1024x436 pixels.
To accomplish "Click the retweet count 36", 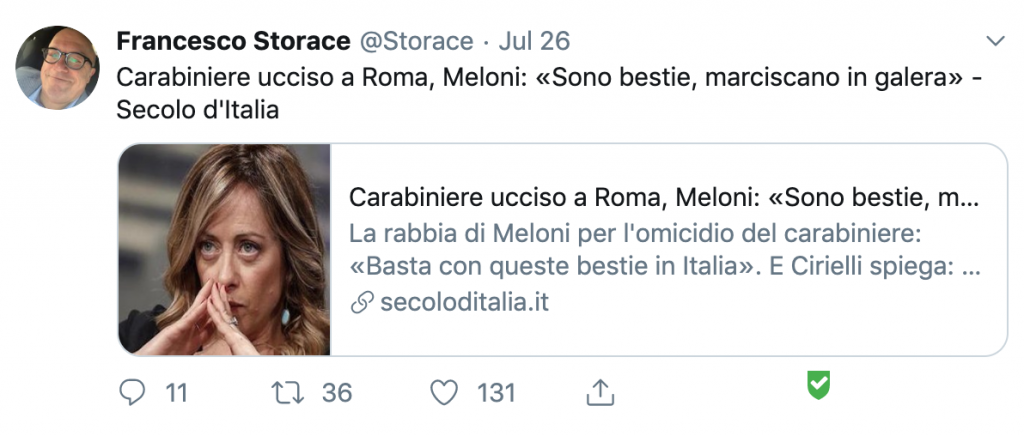I will (x=337, y=393).
